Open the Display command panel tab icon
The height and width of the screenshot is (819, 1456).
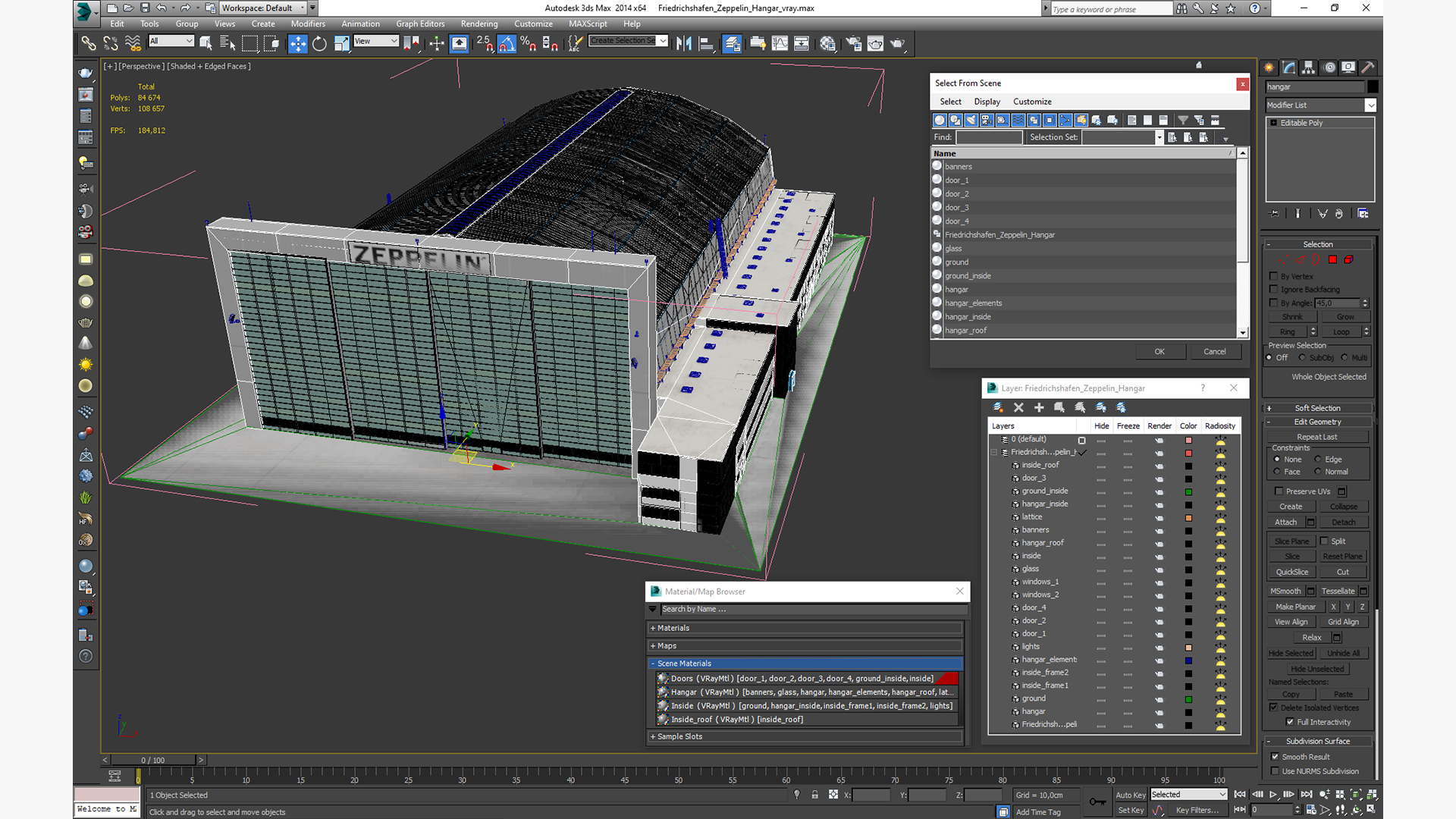click(x=1348, y=67)
